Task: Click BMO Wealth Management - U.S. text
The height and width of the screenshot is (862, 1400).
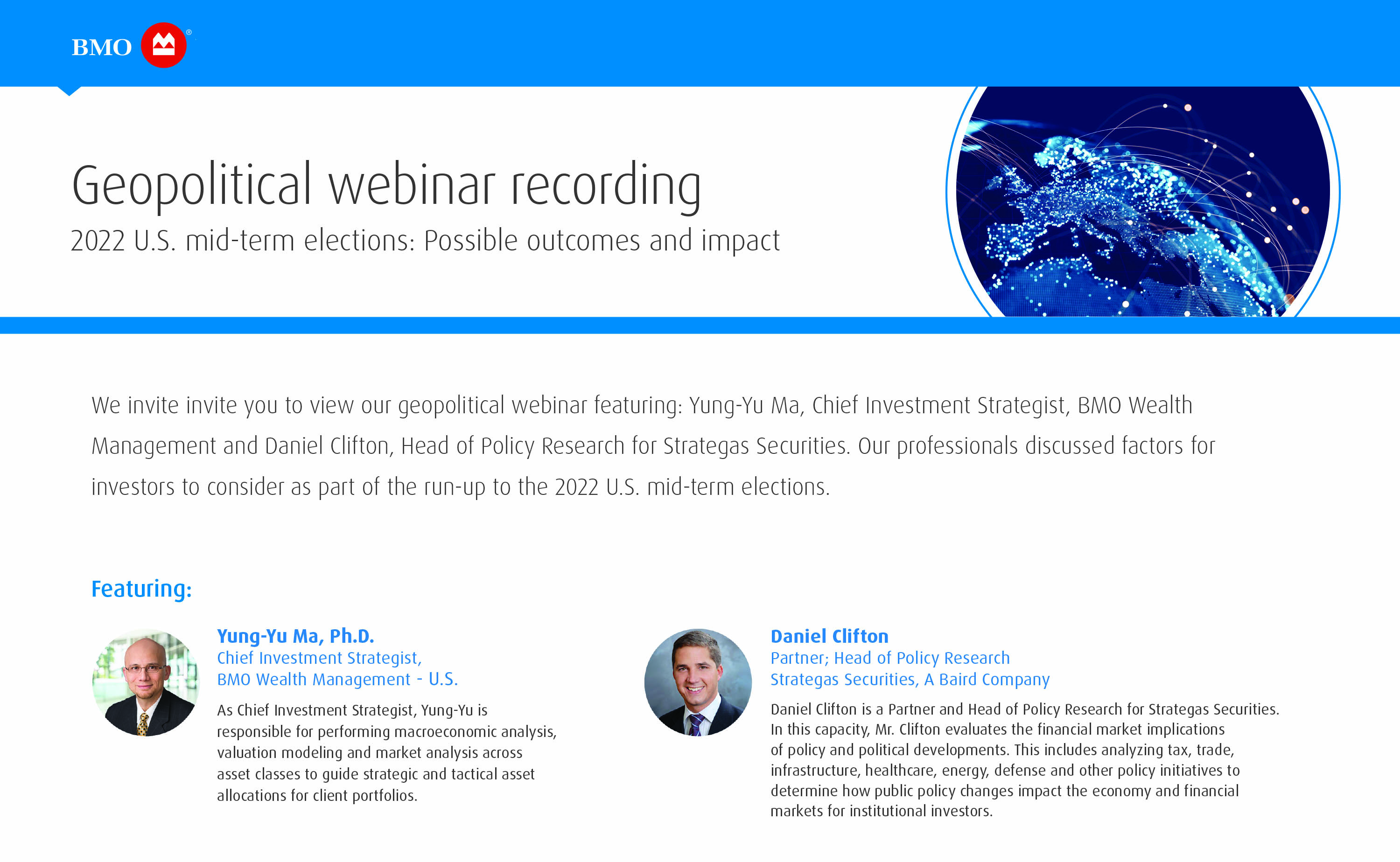Action: (x=337, y=680)
